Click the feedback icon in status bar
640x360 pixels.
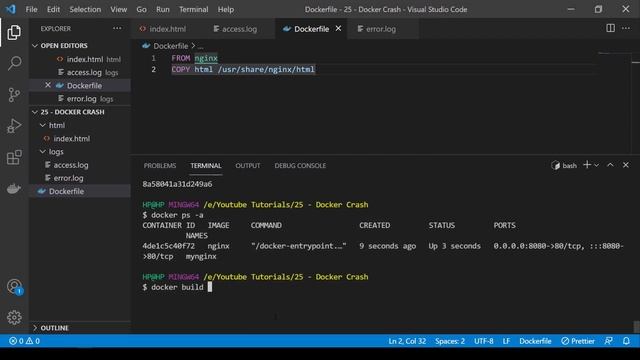coord(609,341)
